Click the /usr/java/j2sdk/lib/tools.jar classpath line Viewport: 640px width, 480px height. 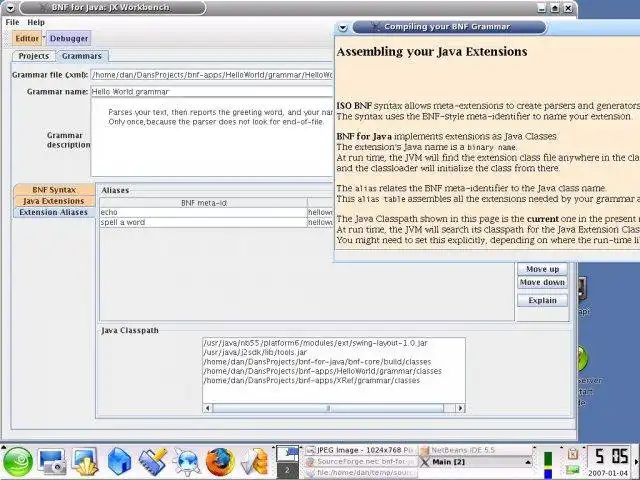click(255, 352)
